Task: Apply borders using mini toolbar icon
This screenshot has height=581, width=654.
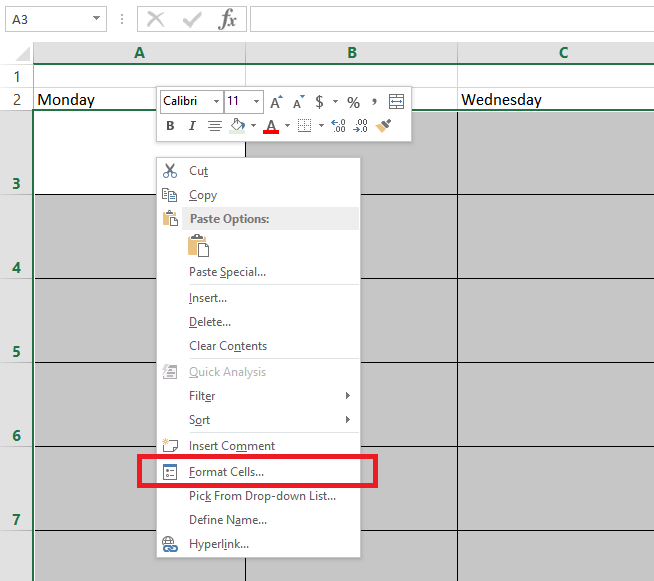Action: tap(304, 126)
